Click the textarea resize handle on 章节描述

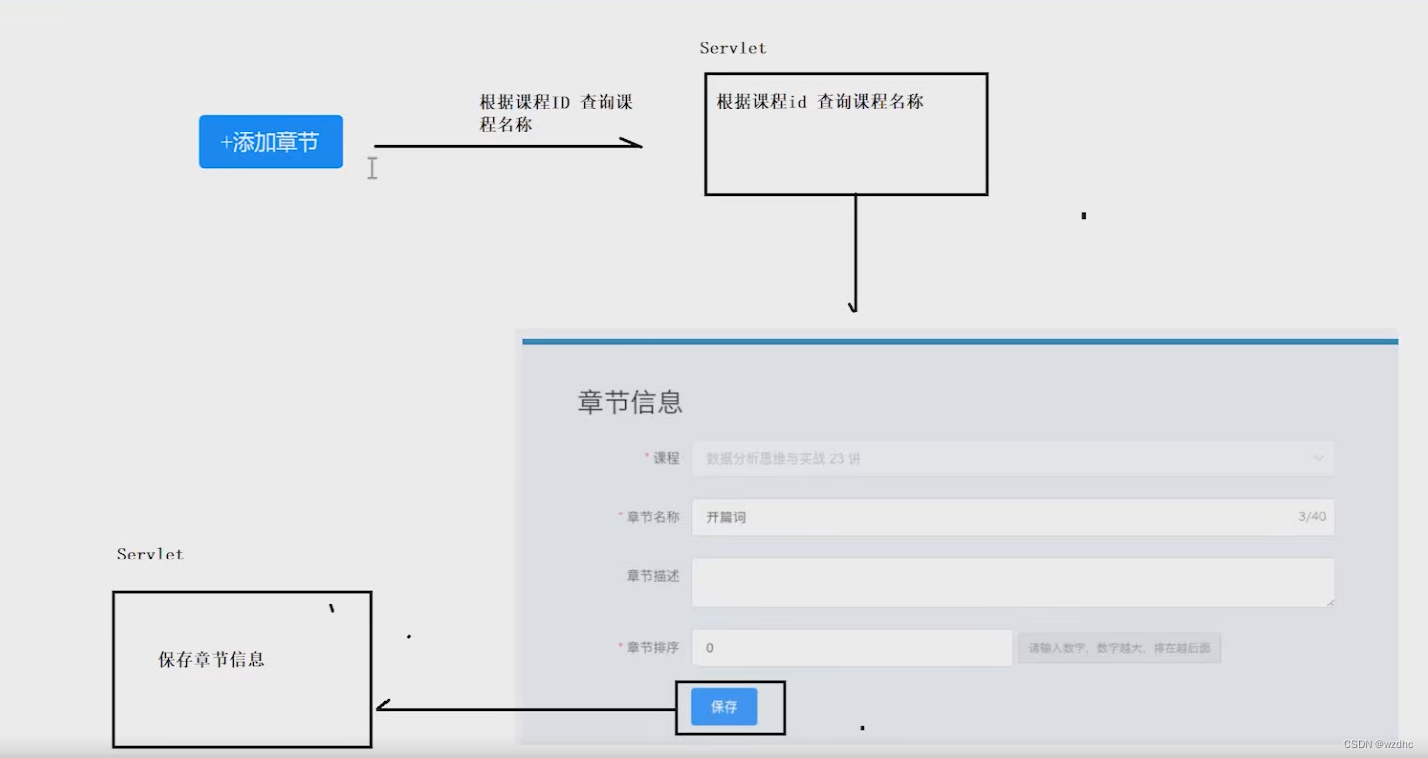[x=1330, y=600]
